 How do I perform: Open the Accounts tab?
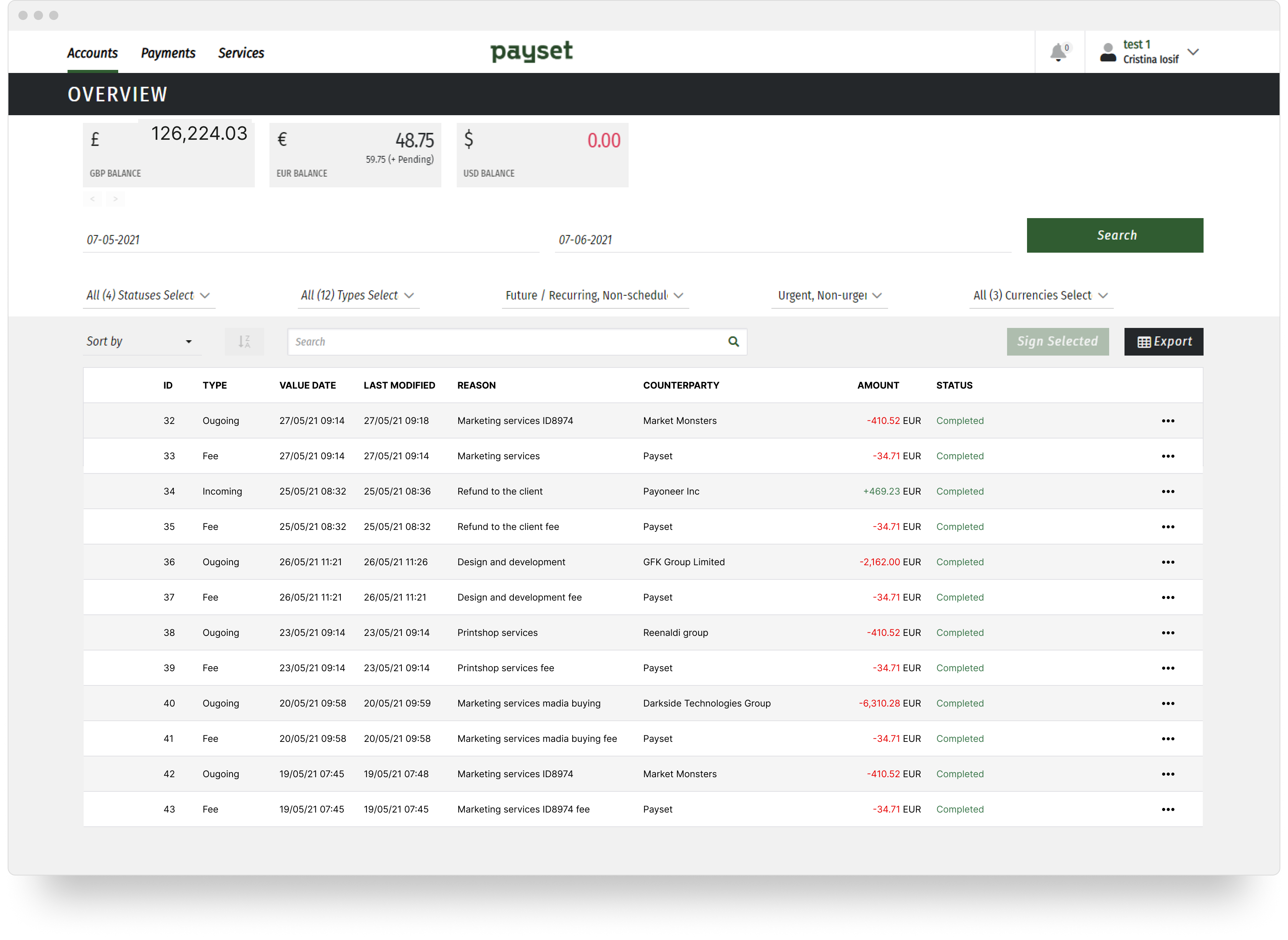pyautogui.click(x=92, y=53)
